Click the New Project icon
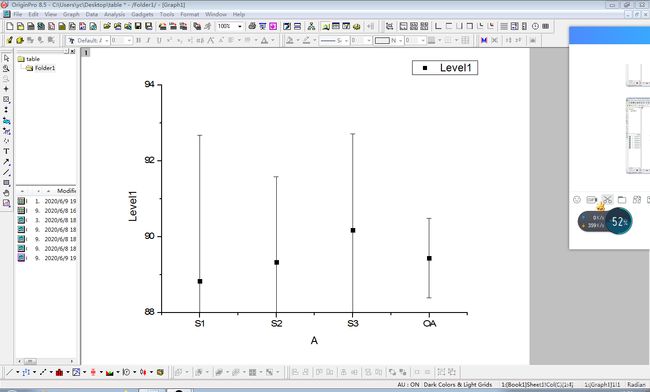650x392 pixels. (x=10, y=26)
